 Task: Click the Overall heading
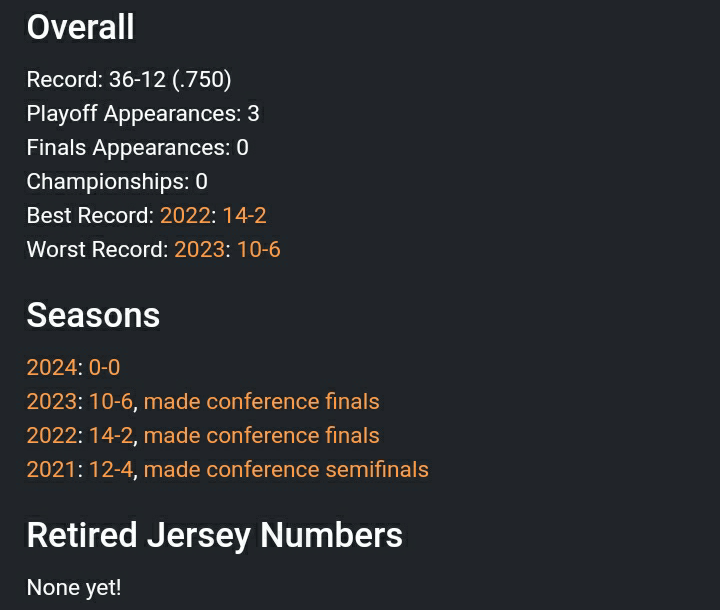(80, 27)
